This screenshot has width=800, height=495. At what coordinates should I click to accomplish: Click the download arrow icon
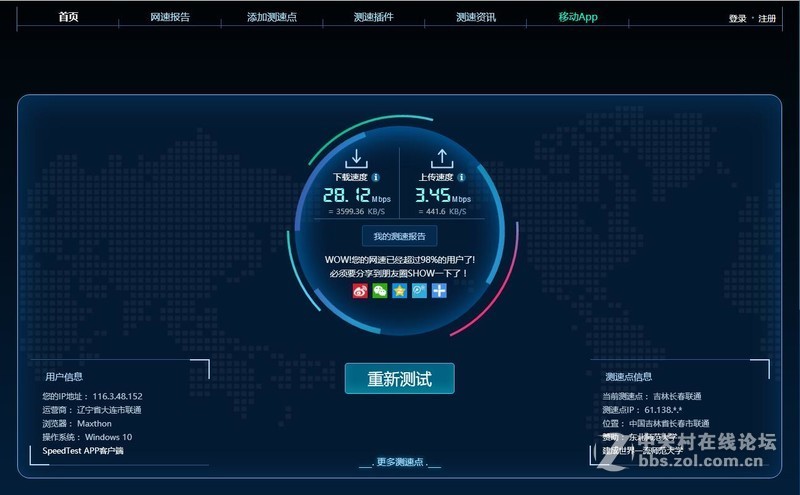tap(356, 158)
